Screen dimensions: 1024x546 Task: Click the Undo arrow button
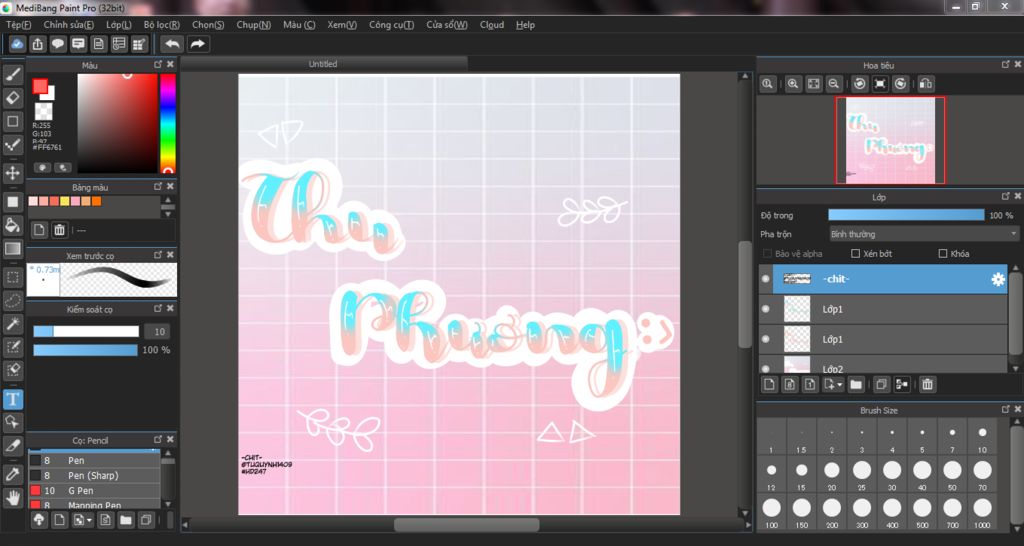(x=172, y=44)
